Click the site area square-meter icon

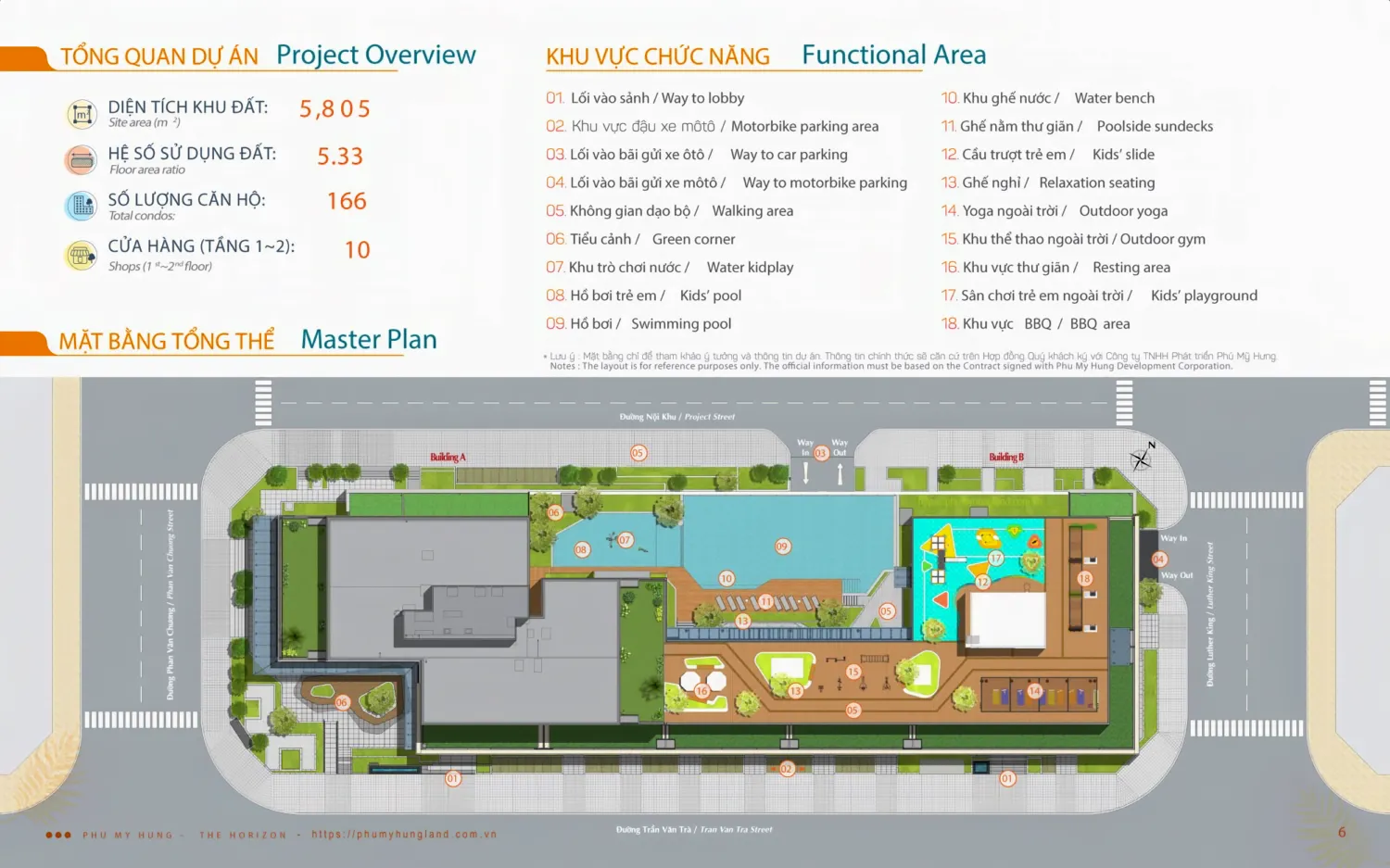(x=82, y=115)
